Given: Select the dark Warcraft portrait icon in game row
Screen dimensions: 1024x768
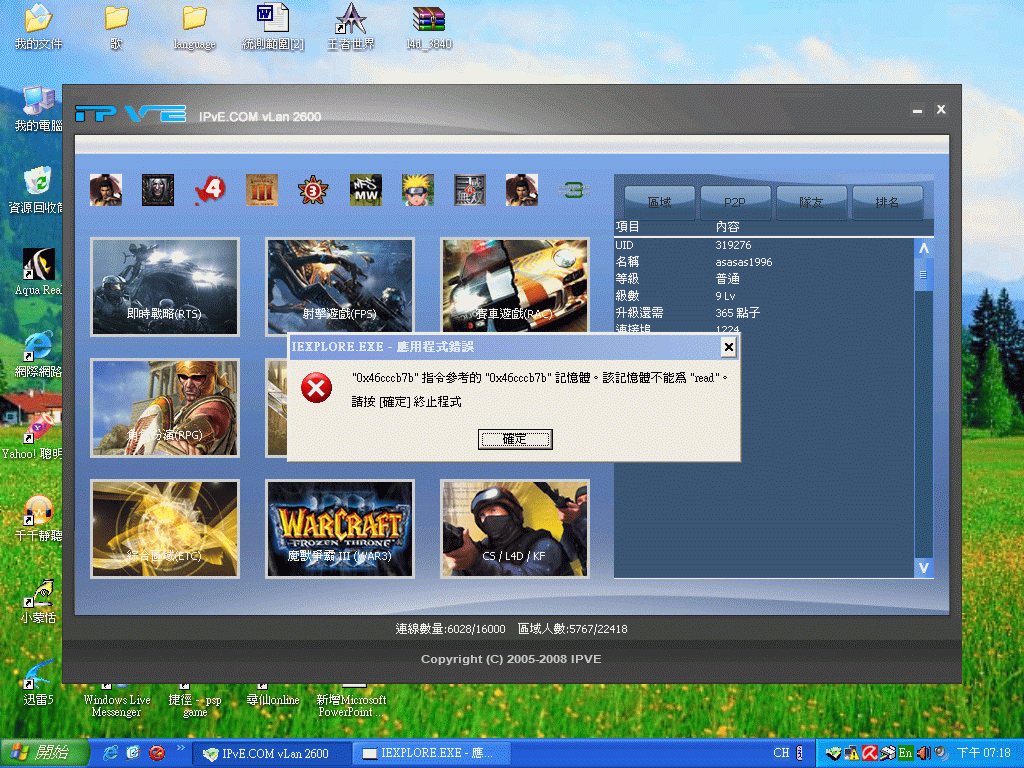Looking at the screenshot, I should click(157, 190).
